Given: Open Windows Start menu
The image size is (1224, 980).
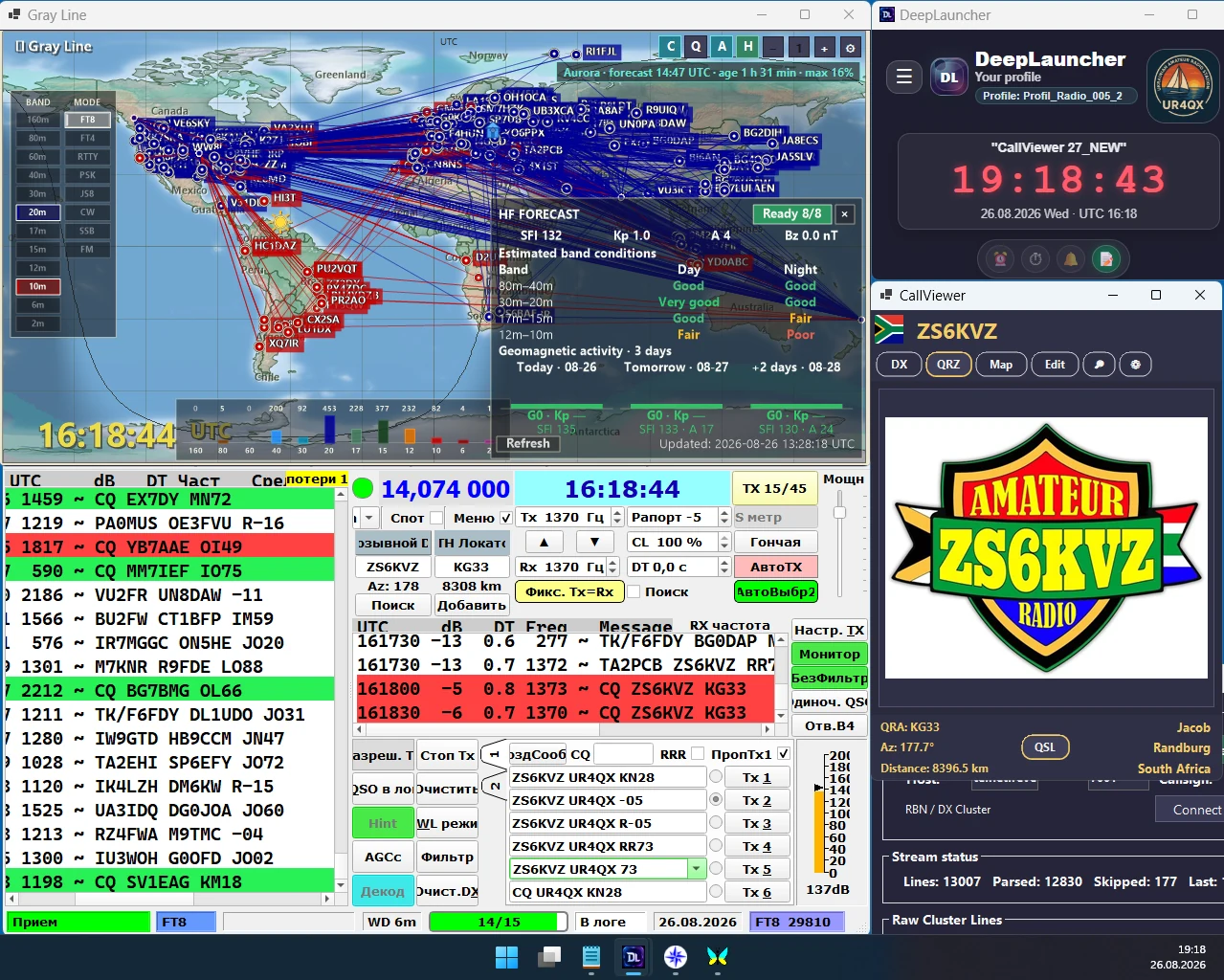Looking at the screenshot, I should point(506,957).
